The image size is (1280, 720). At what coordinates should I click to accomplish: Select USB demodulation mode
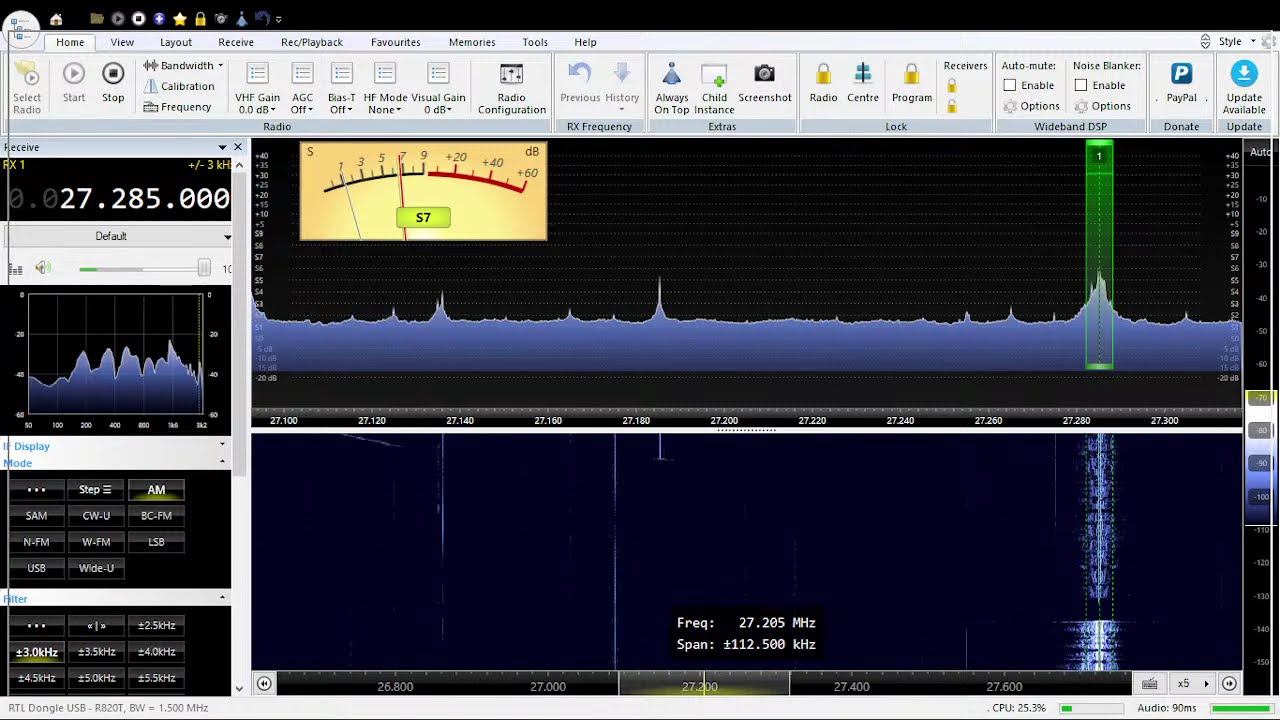point(36,568)
